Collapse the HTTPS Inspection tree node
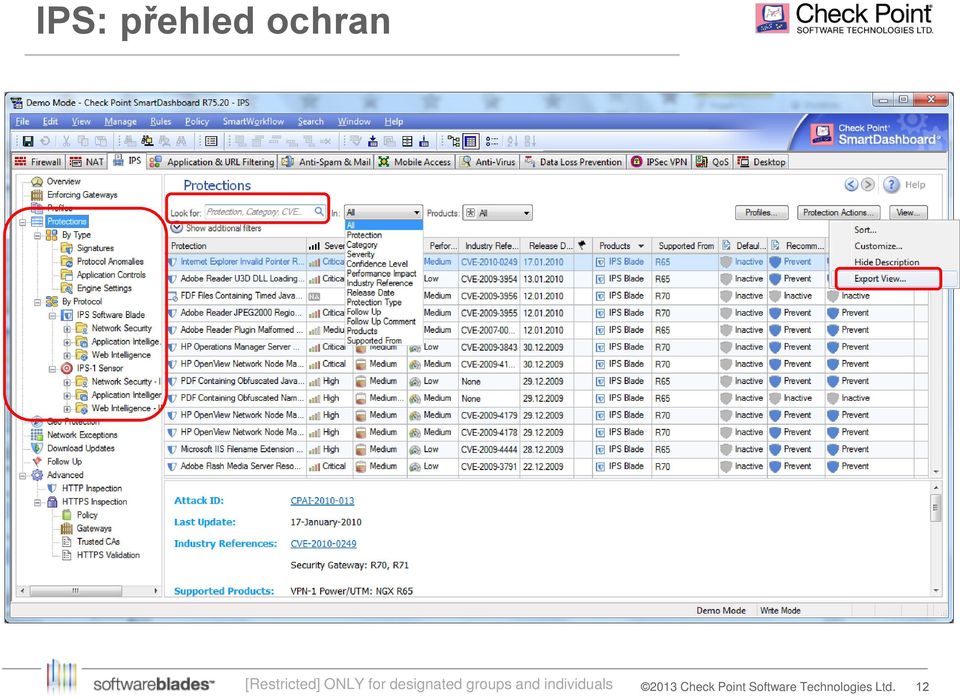Viewport: 960px width, 699px height. click(x=37, y=502)
